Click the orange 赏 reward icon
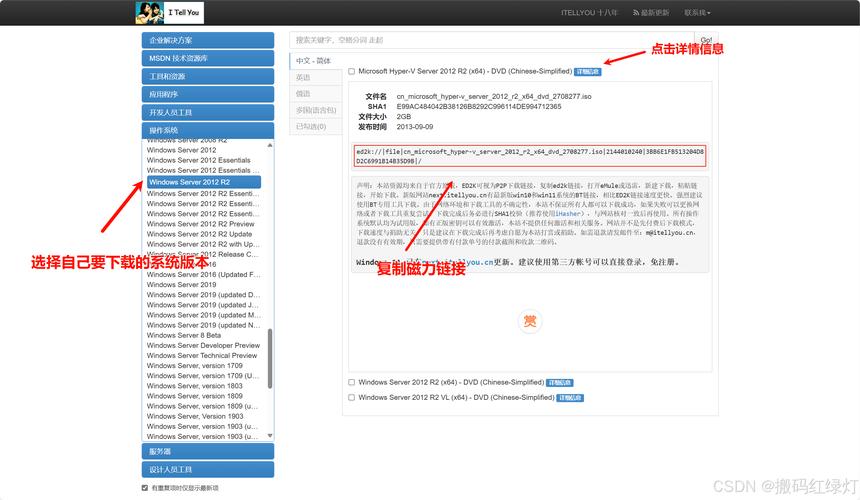 click(530, 321)
